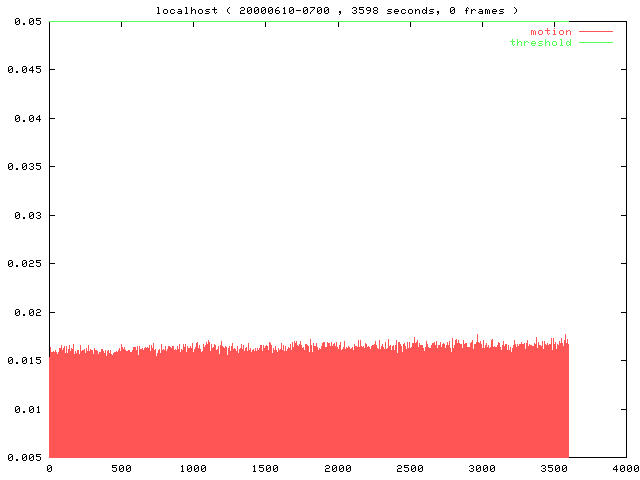Click the chart title starting with "localhost"

pyautogui.click(x=337, y=10)
